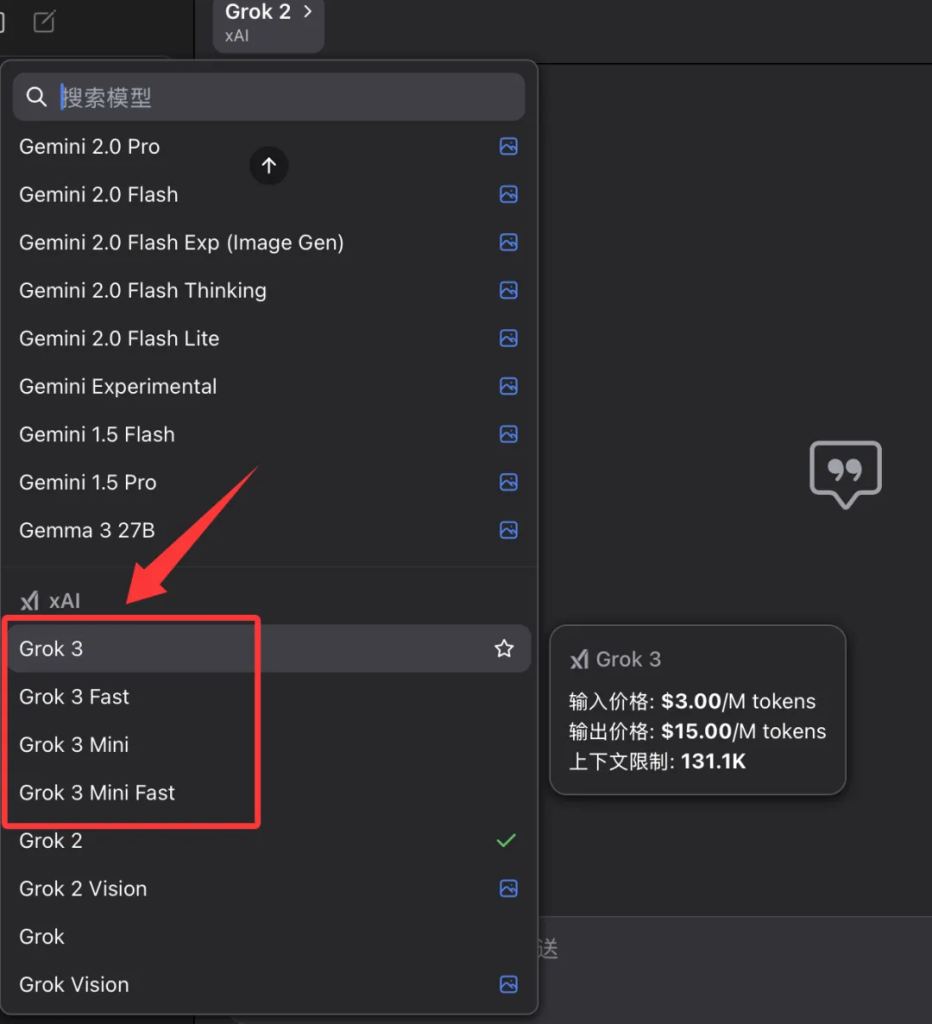
Task: Select Gemini 2.0 Pro model
Action: tap(268, 146)
